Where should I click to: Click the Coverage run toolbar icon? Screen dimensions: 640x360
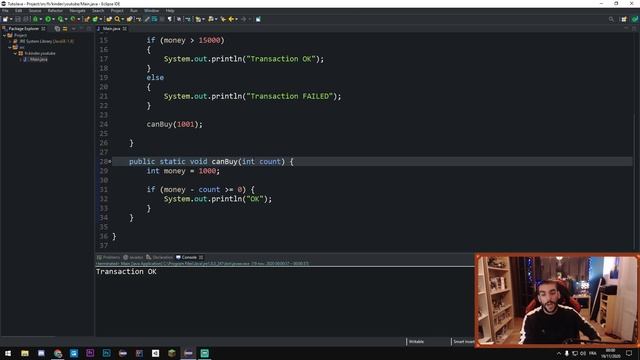tap(60, 19)
